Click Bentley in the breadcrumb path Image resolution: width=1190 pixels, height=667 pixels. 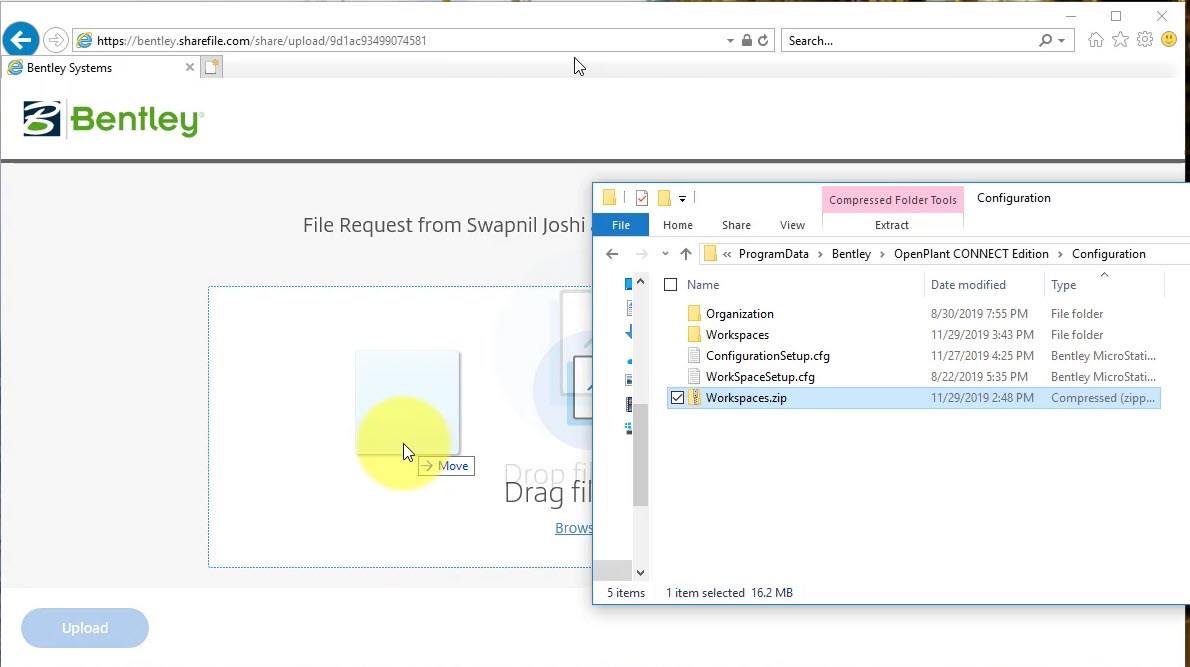[851, 254]
